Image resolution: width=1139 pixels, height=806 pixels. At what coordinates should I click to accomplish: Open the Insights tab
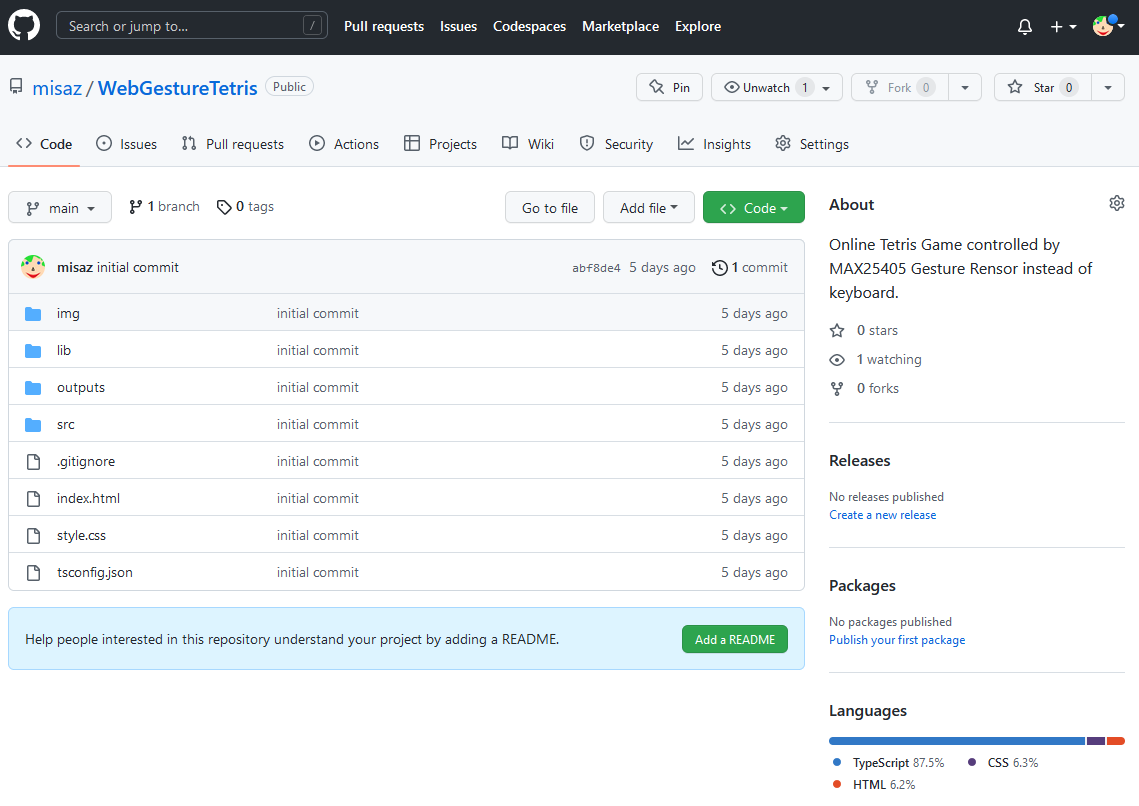pos(714,144)
